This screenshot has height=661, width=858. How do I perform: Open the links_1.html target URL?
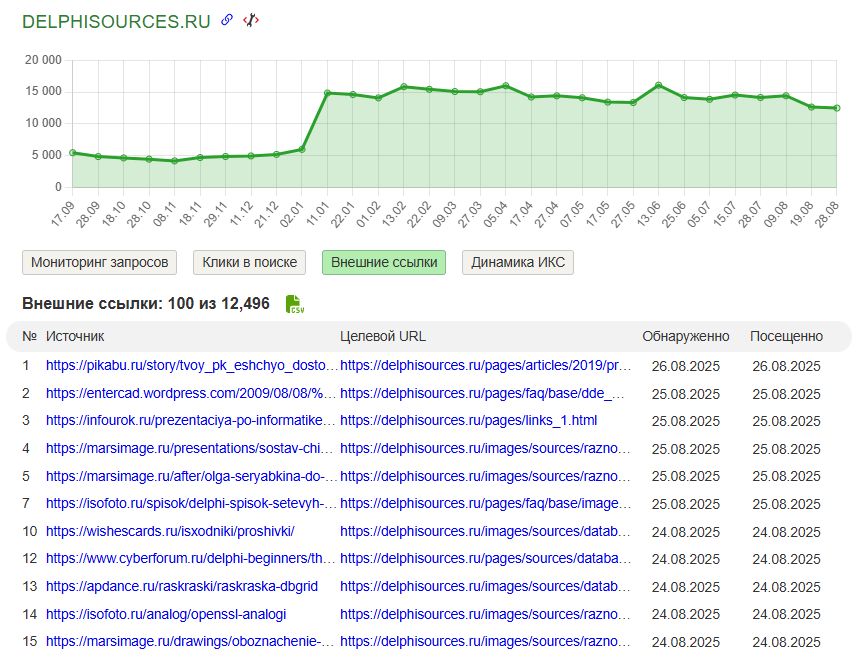pos(468,421)
